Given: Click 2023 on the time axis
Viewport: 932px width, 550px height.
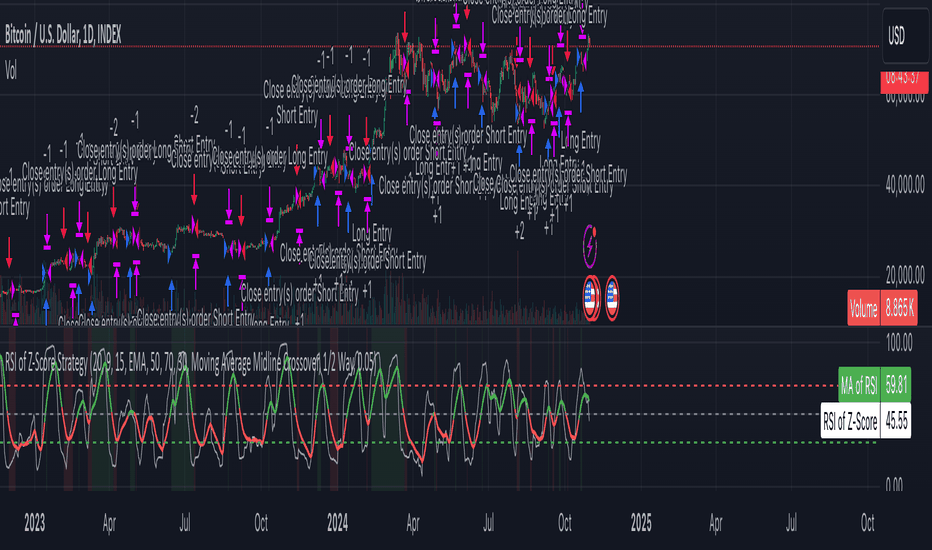Looking at the screenshot, I should coord(34,523).
